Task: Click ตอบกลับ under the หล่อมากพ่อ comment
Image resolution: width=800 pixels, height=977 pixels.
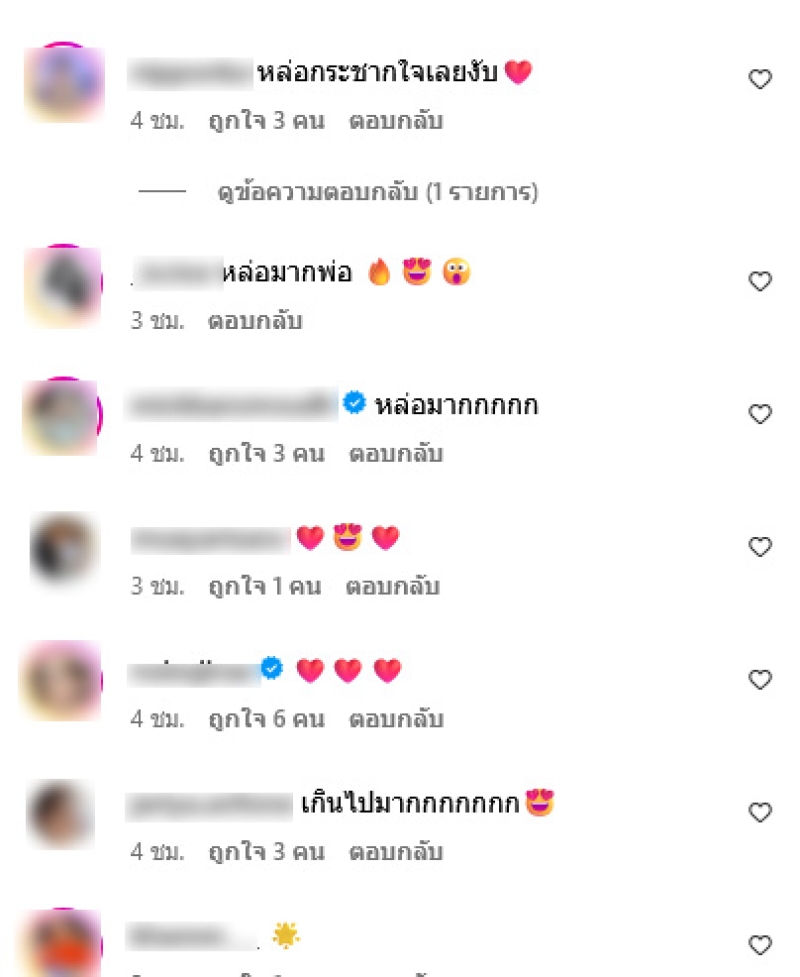Action: click(x=255, y=320)
